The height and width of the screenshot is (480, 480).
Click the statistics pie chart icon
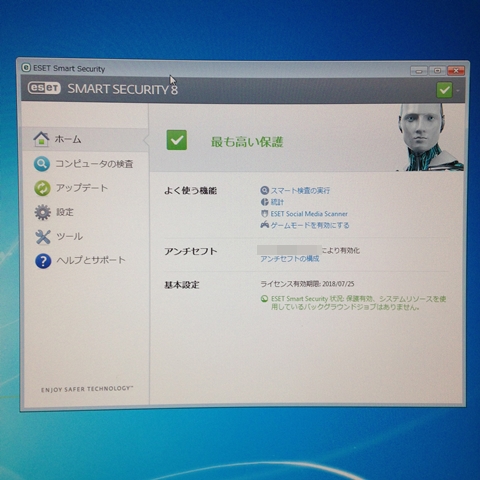point(264,202)
